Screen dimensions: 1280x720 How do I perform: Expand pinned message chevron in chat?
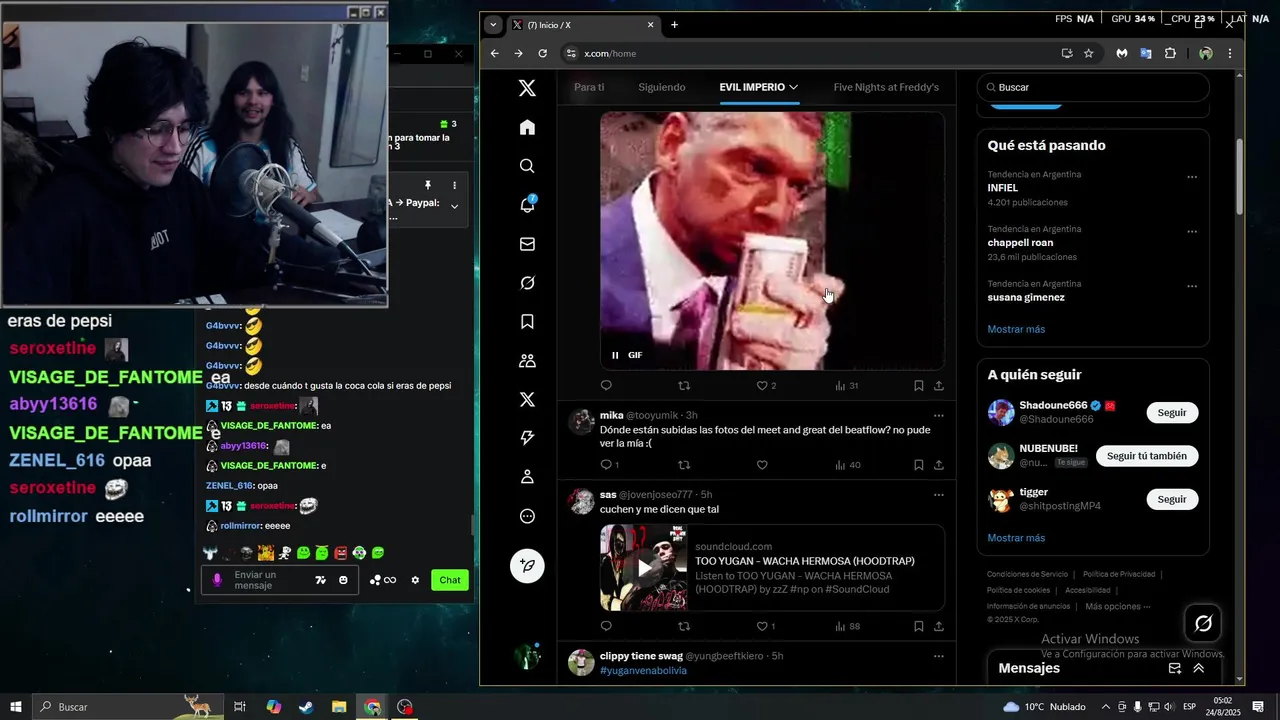click(454, 206)
